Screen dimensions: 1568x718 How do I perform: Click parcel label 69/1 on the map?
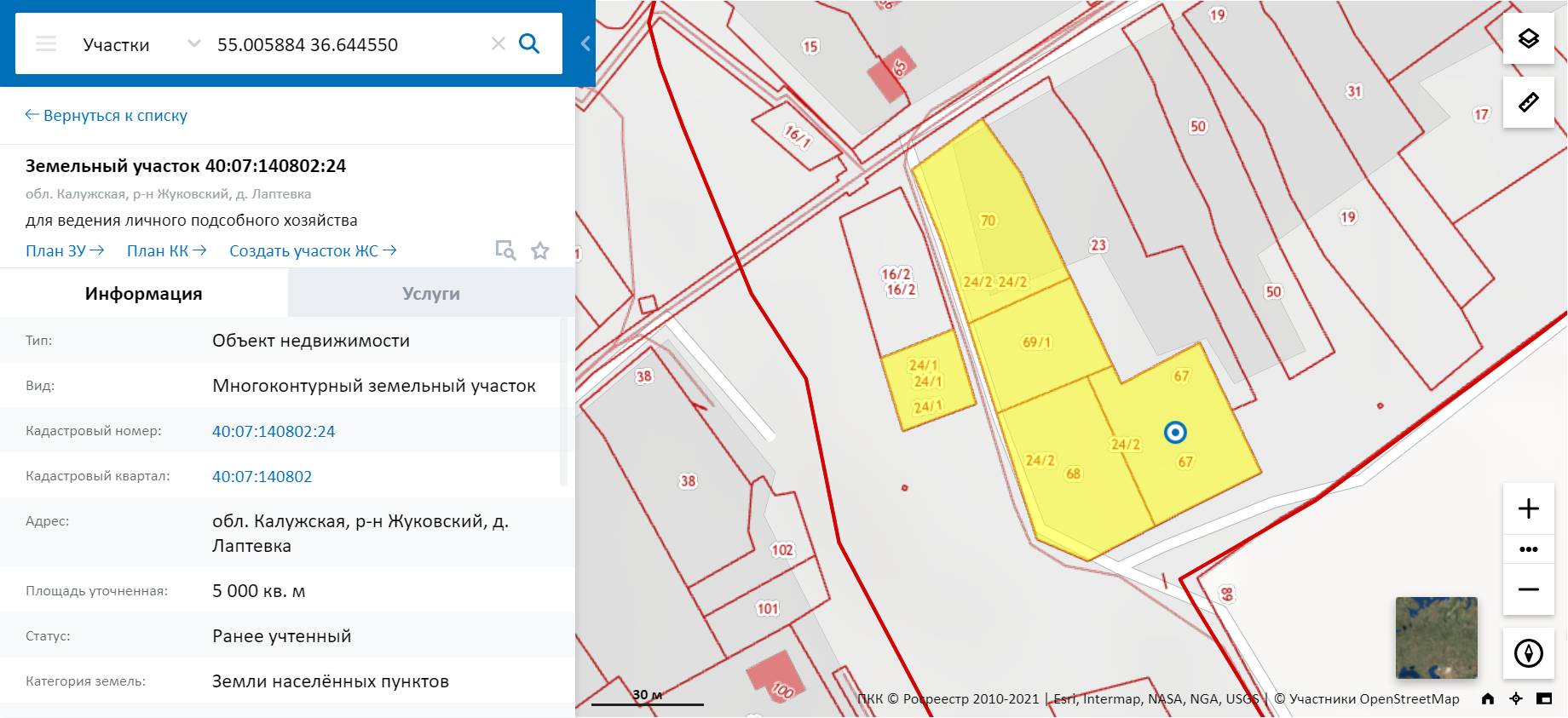click(x=1037, y=342)
